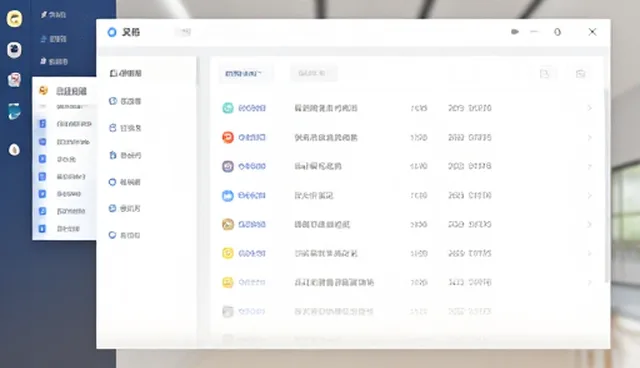640x368 pixels.
Task: Open the teal-blue icon in the desktop dock
Action: coord(14,111)
